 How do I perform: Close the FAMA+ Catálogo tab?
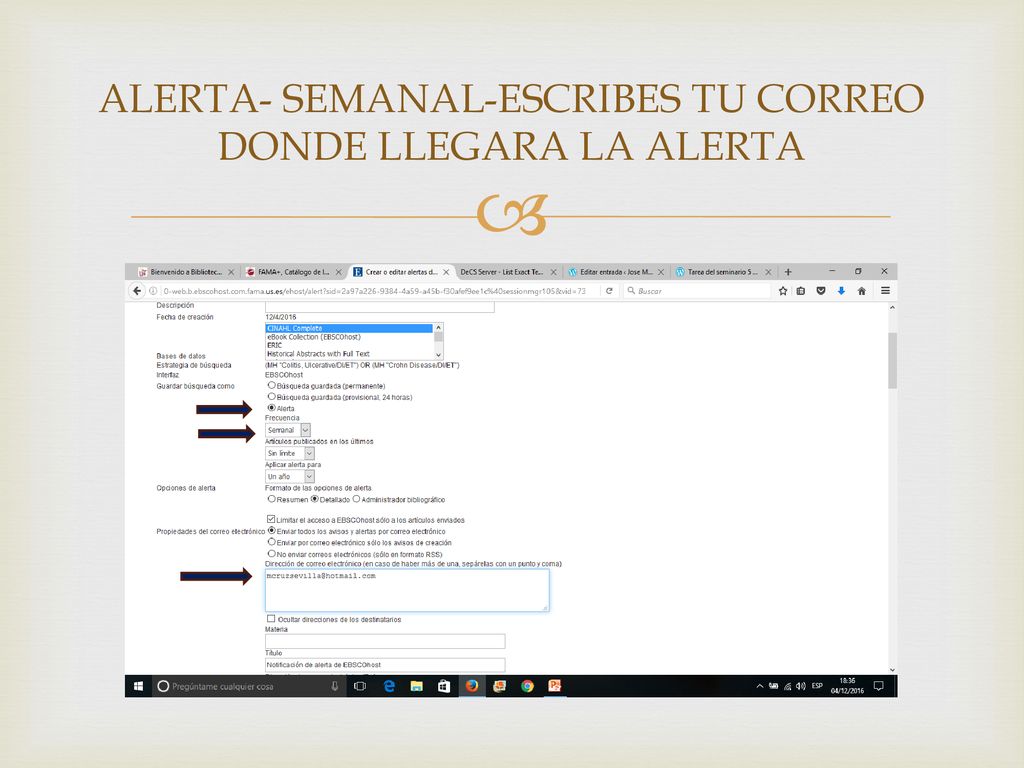[338, 272]
